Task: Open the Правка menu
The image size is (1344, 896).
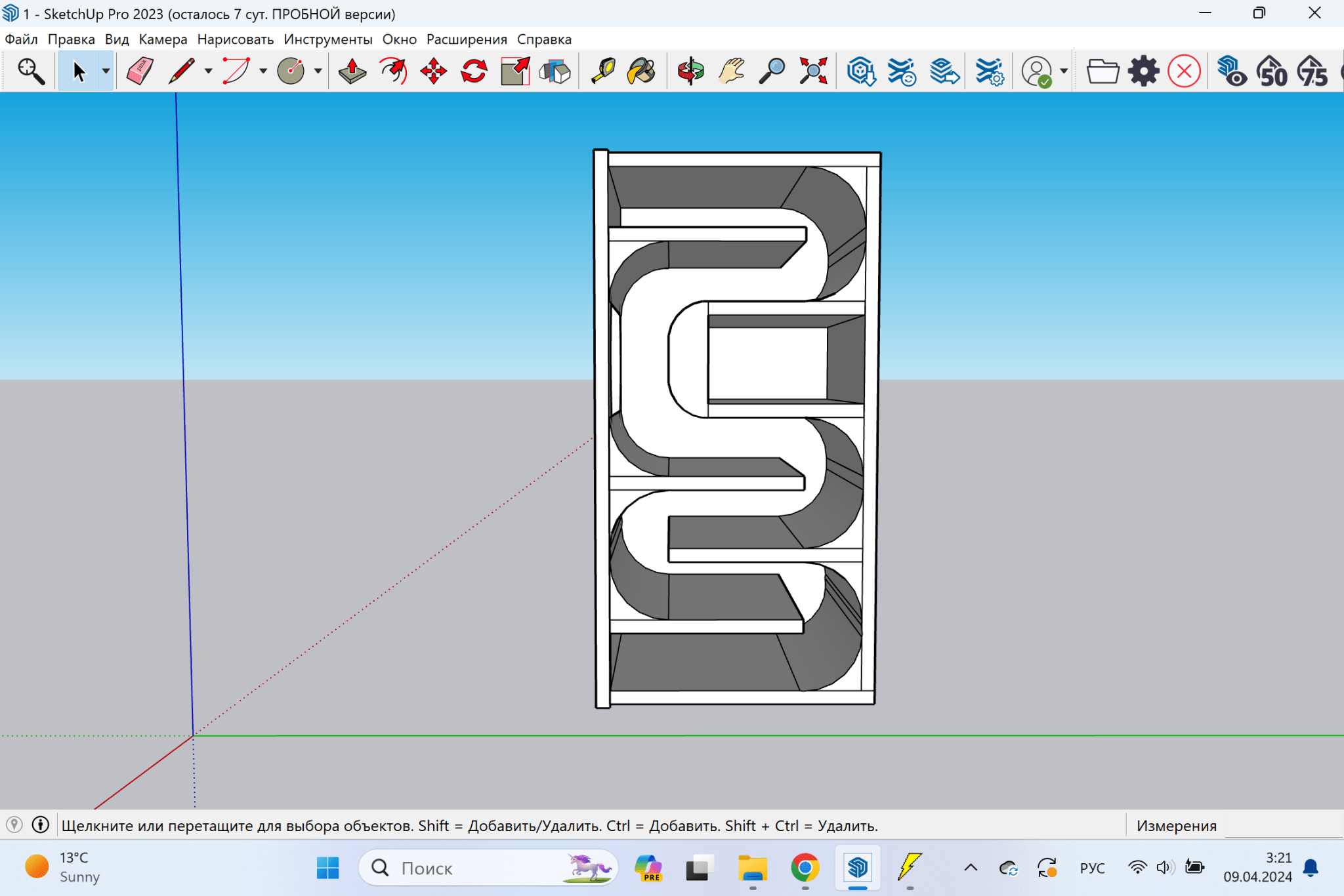Action: 71,39
